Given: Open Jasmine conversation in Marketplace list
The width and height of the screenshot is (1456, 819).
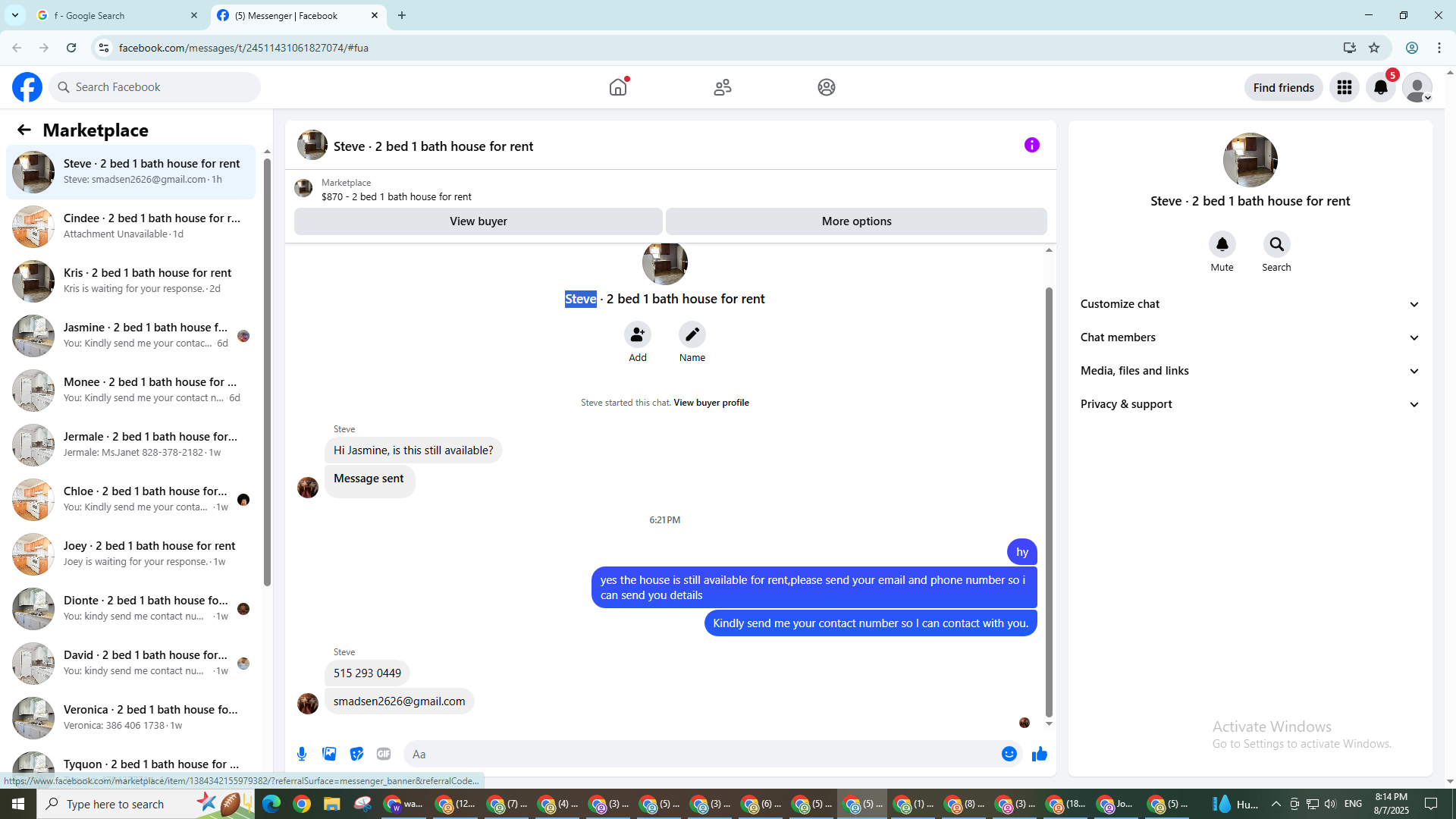Looking at the screenshot, I should coord(130,336).
